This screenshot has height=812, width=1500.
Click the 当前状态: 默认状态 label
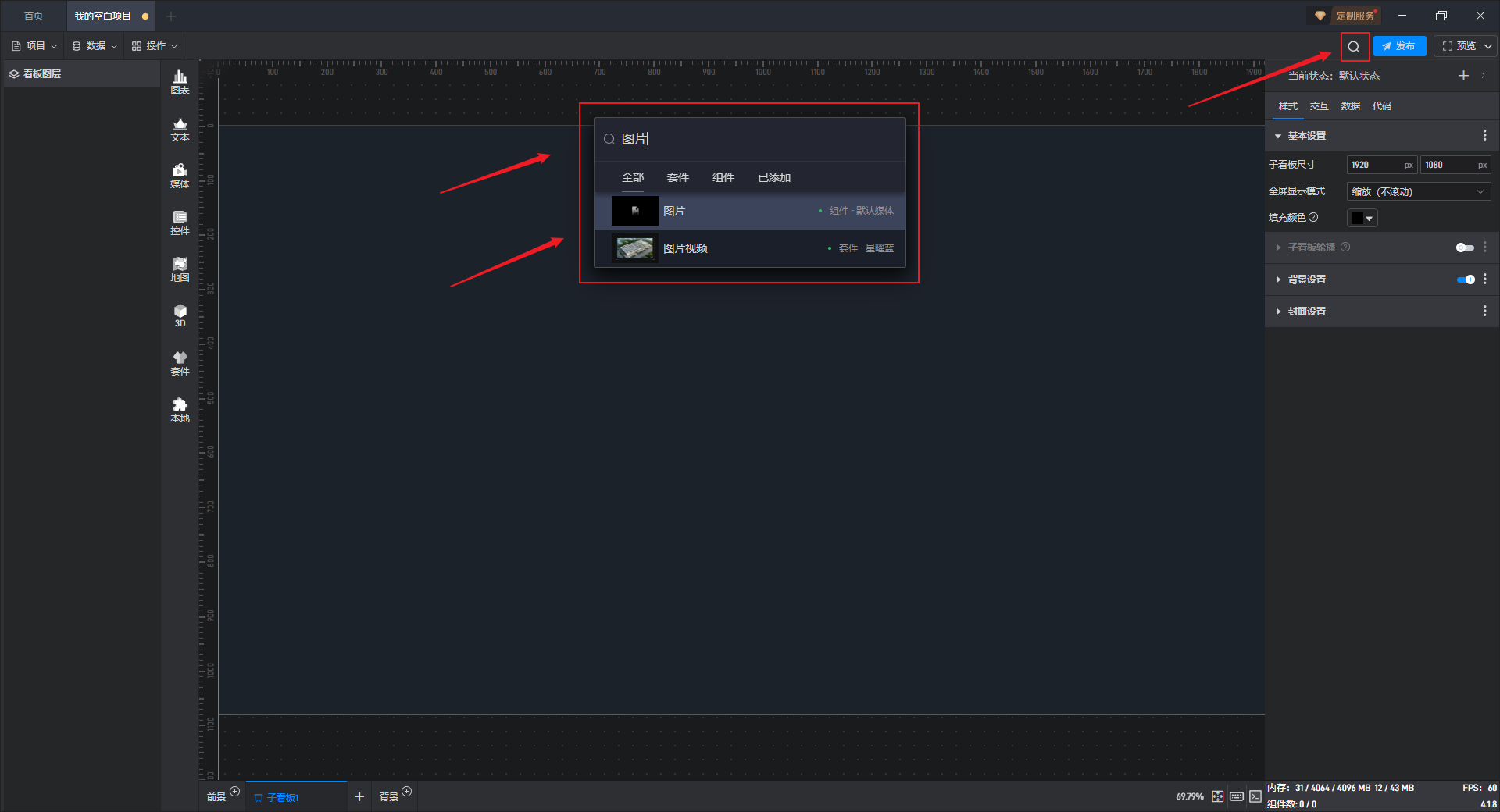[1334, 76]
